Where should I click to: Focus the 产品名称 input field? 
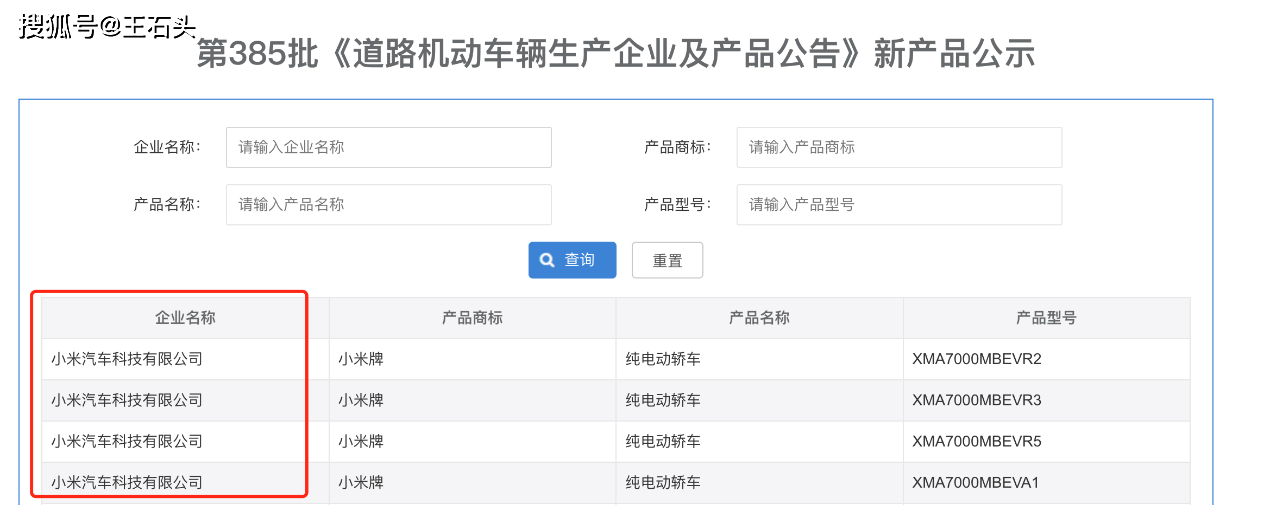click(389, 204)
